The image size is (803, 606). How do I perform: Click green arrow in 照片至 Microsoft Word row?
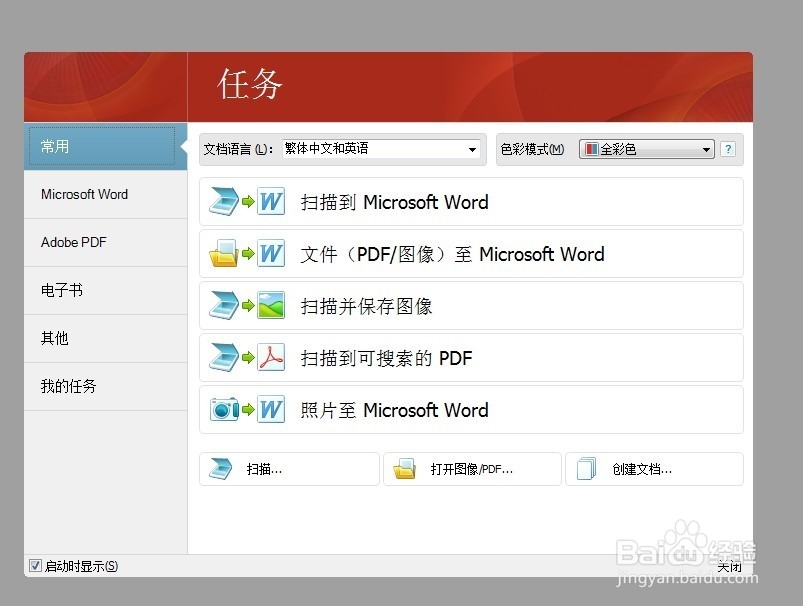pyautogui.click(x=248, y=410)
